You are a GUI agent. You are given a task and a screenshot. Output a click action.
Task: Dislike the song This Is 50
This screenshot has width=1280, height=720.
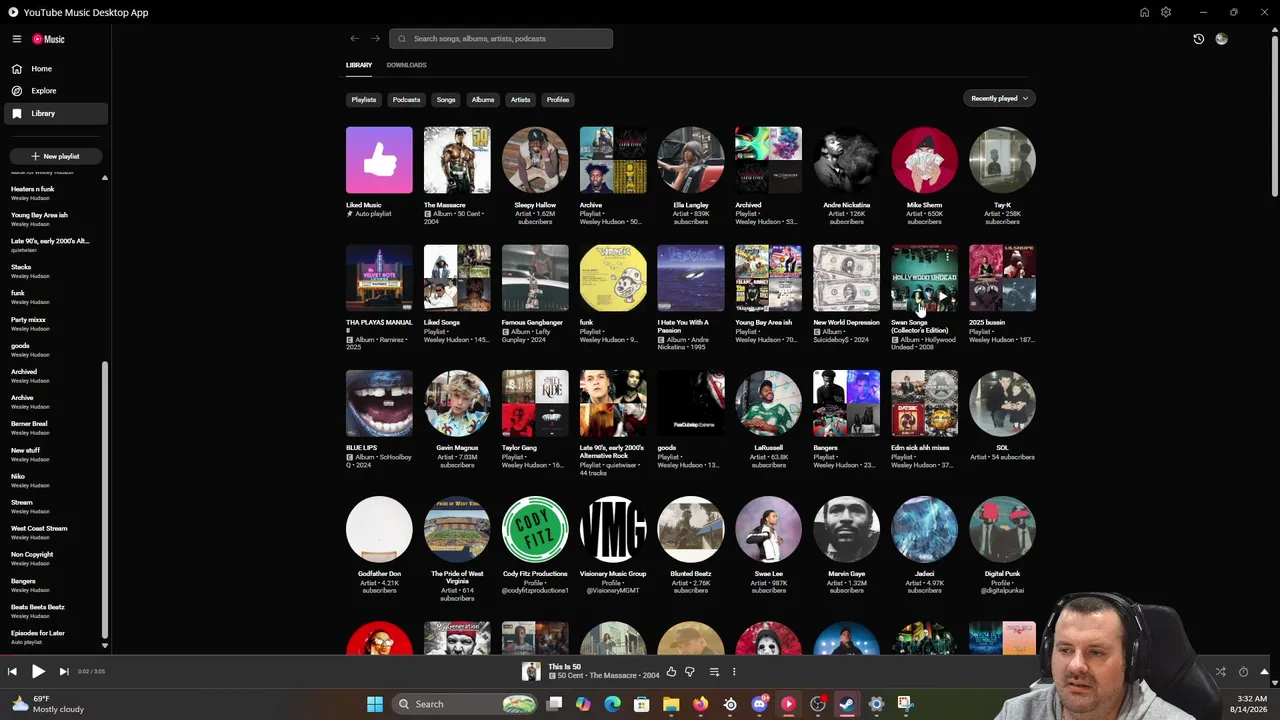pyautogui.click(x=689, y=672)
